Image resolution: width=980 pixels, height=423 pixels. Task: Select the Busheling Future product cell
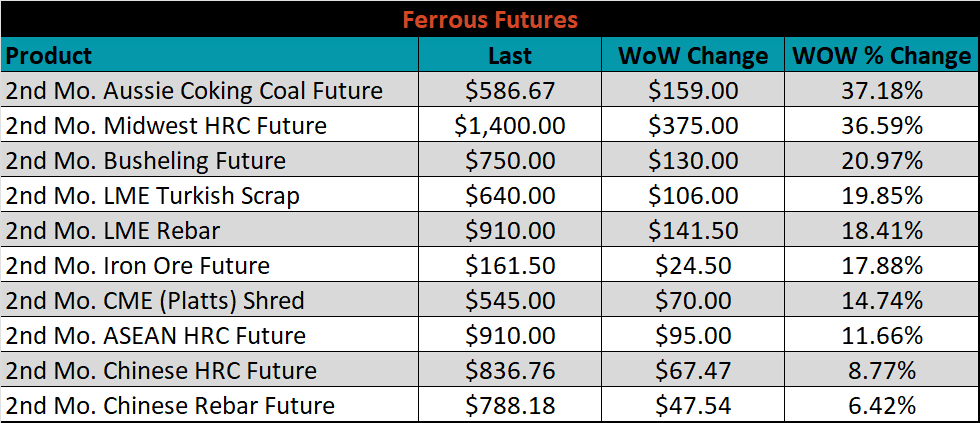210,160
